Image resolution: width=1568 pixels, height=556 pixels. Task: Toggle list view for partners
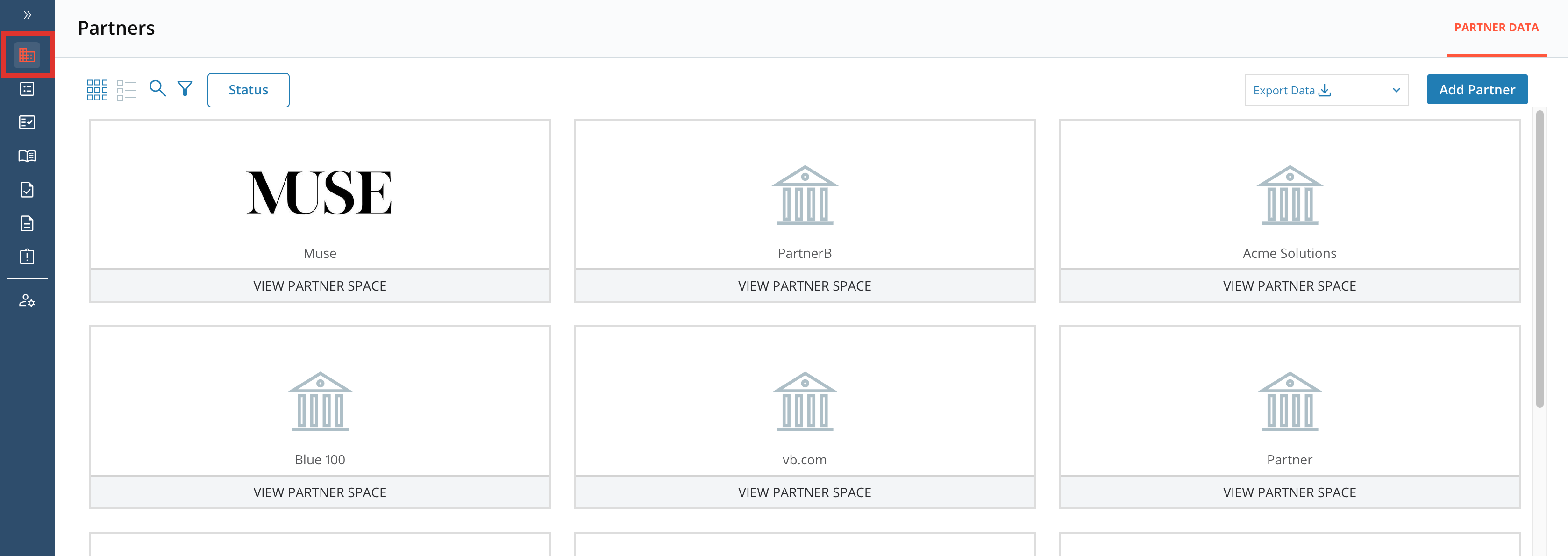pyautogui.click(x=127, y=89)
